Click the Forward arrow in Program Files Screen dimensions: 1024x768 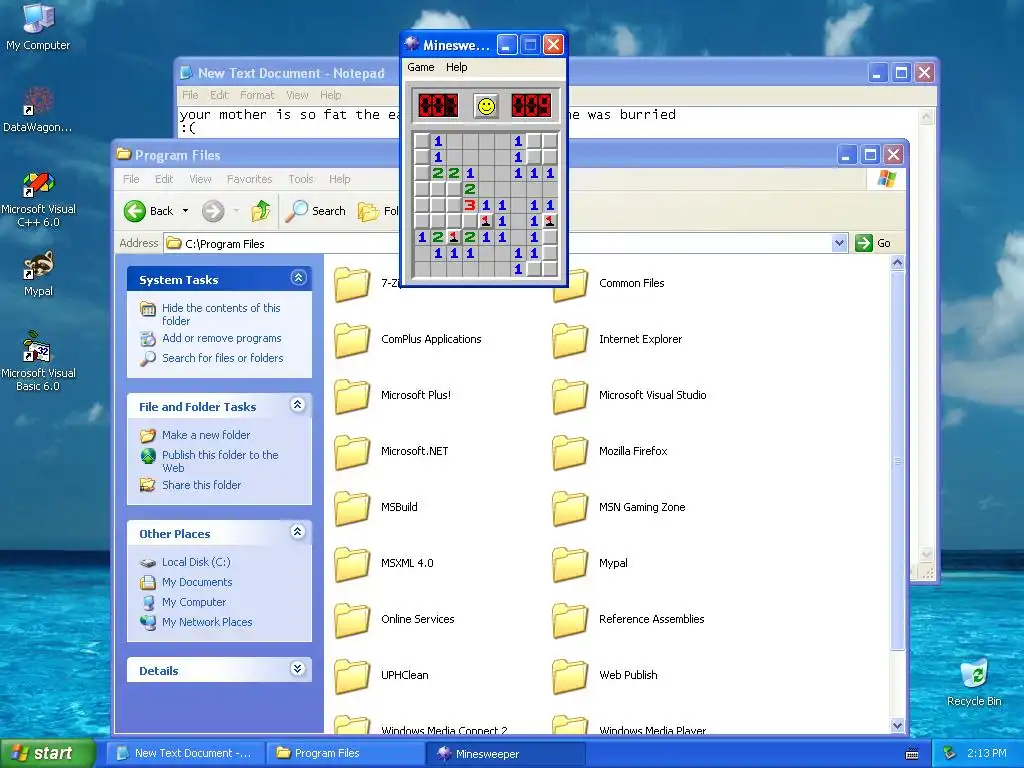click(x=213, y=211)
